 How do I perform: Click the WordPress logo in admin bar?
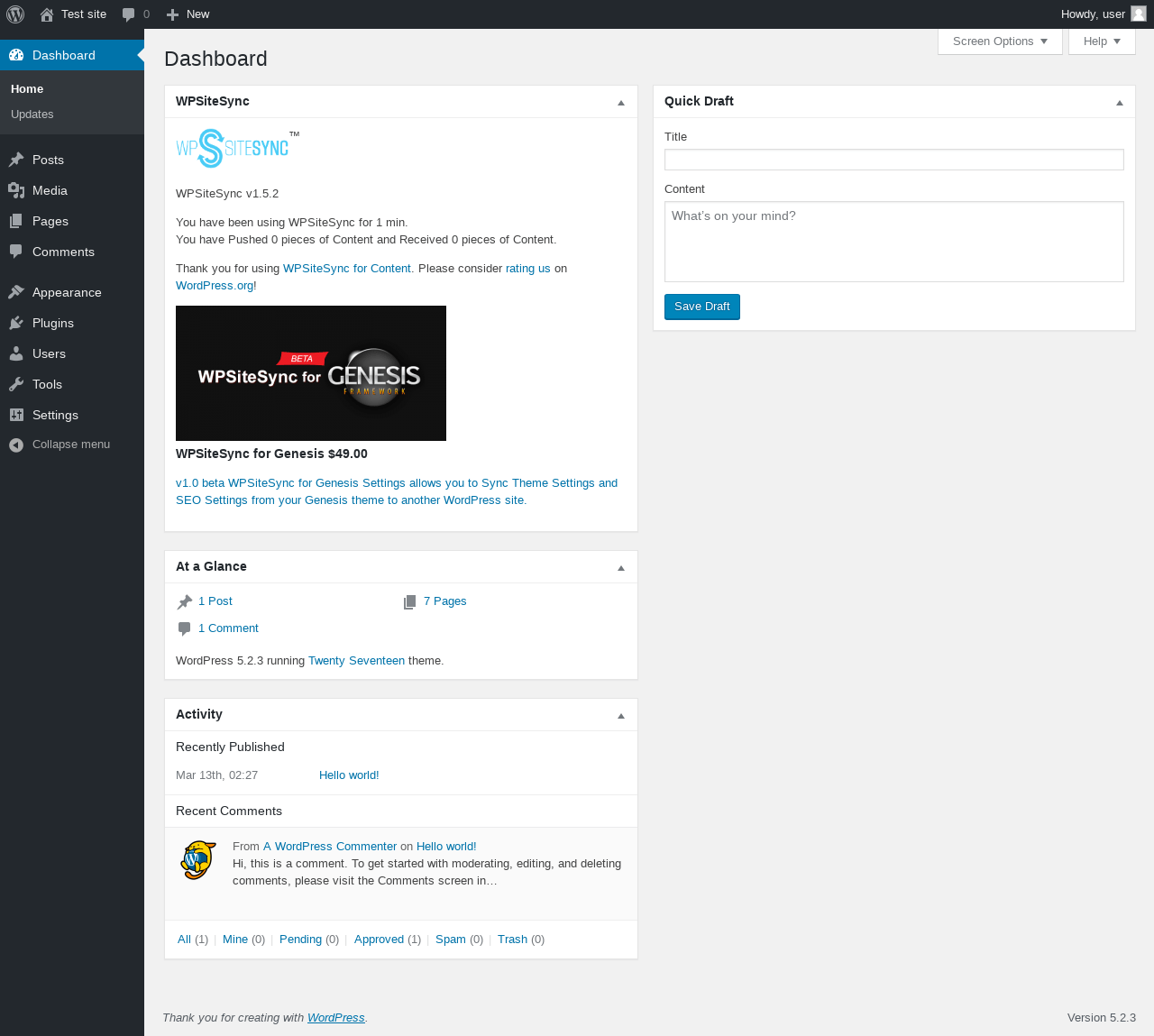[15, 14]
